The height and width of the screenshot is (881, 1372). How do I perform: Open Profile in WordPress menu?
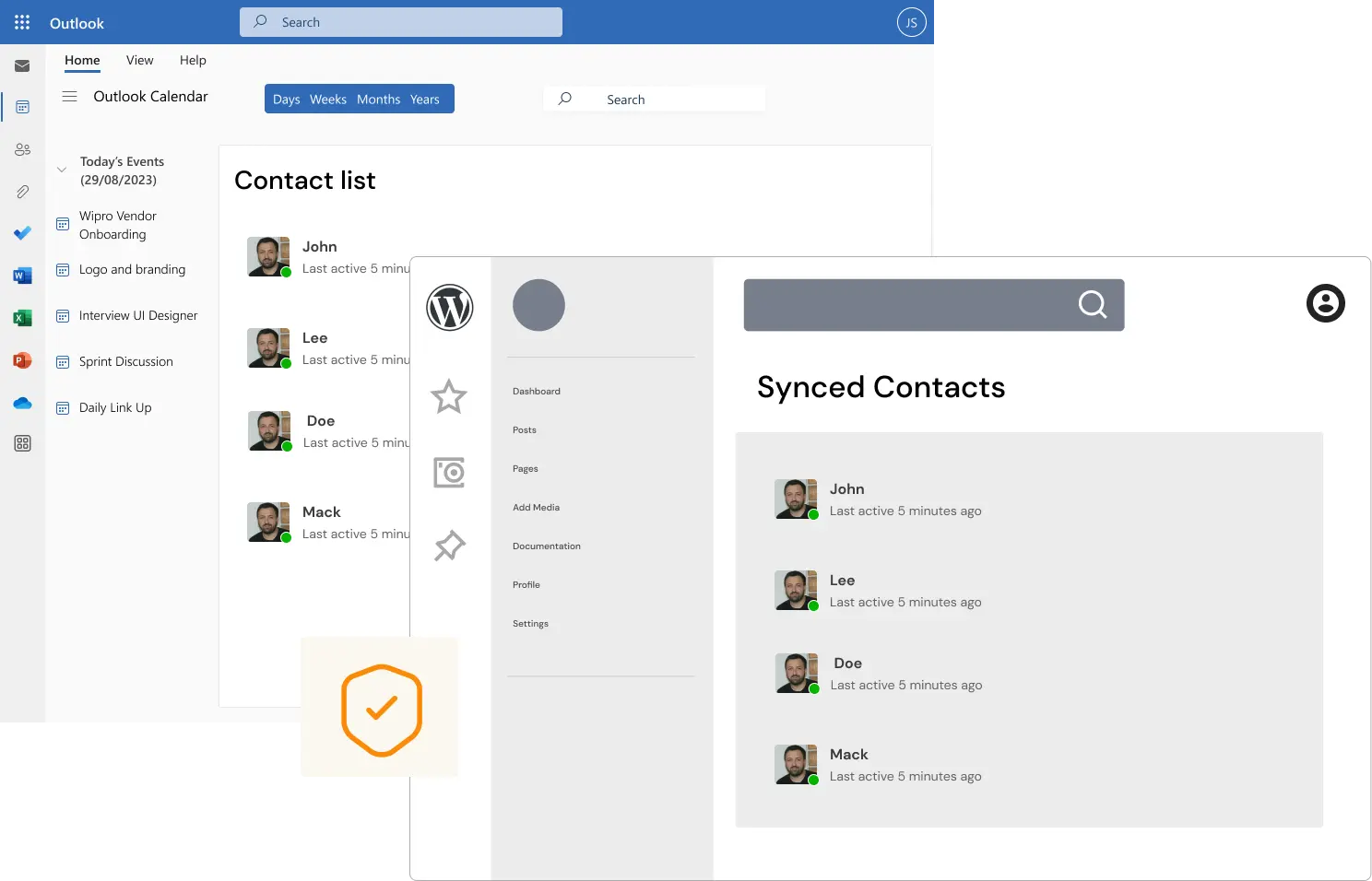526,585
